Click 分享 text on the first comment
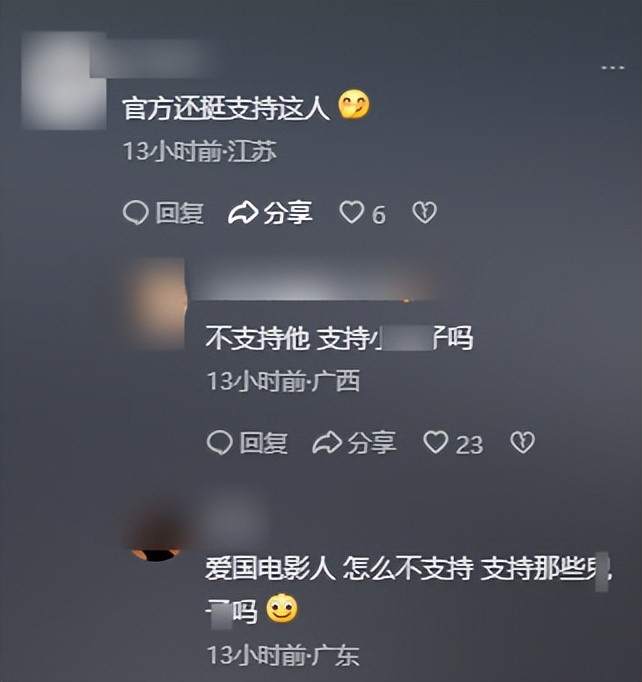 click(288, 213)
